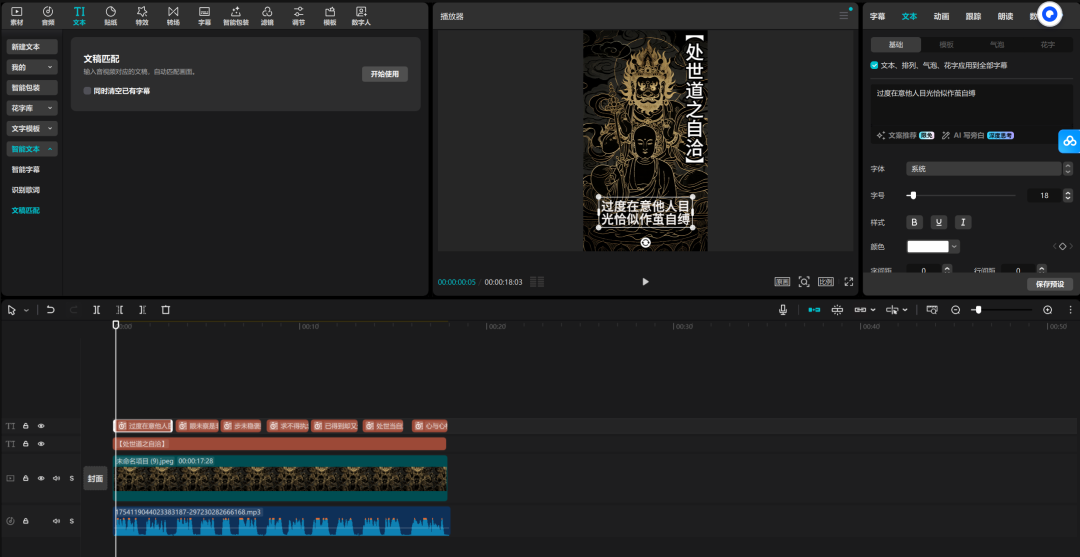Switch to the 字幕 tab in properties panel
Viewport: 1080px width, 557px height.
(878, 17)
